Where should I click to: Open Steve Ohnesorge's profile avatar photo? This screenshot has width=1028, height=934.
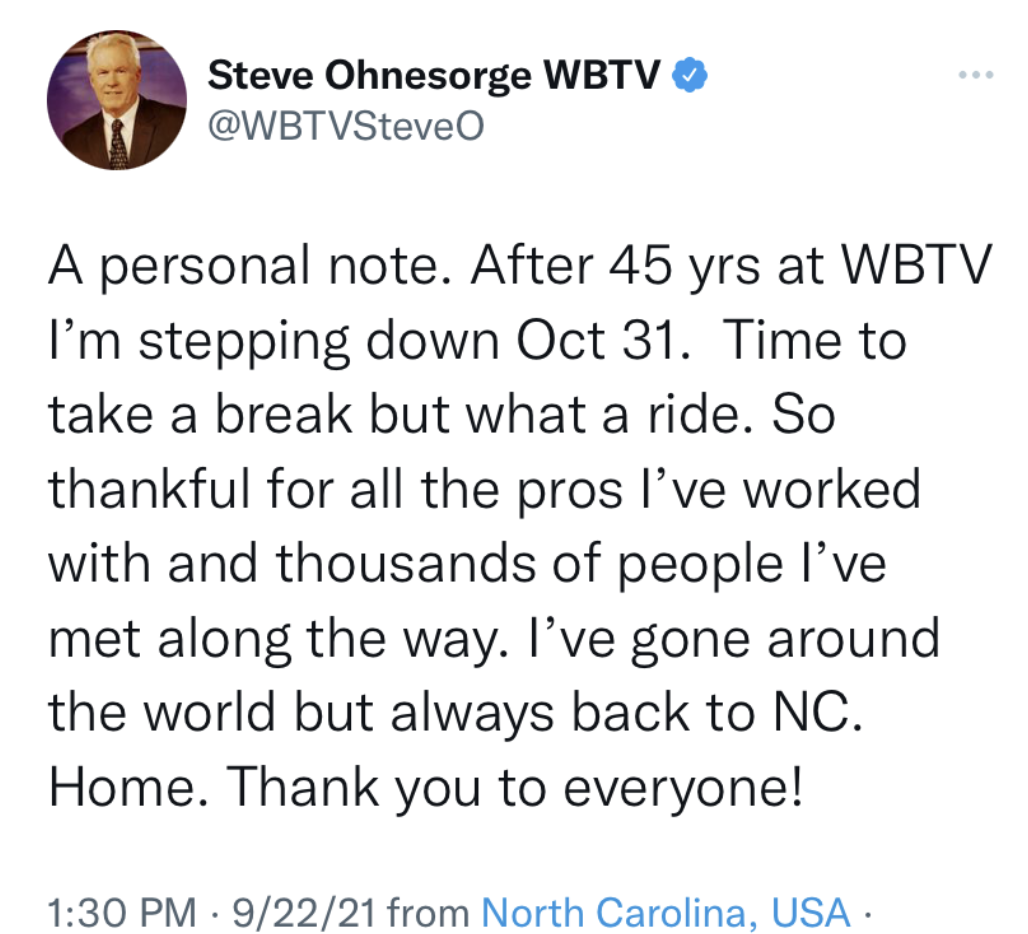117,100
